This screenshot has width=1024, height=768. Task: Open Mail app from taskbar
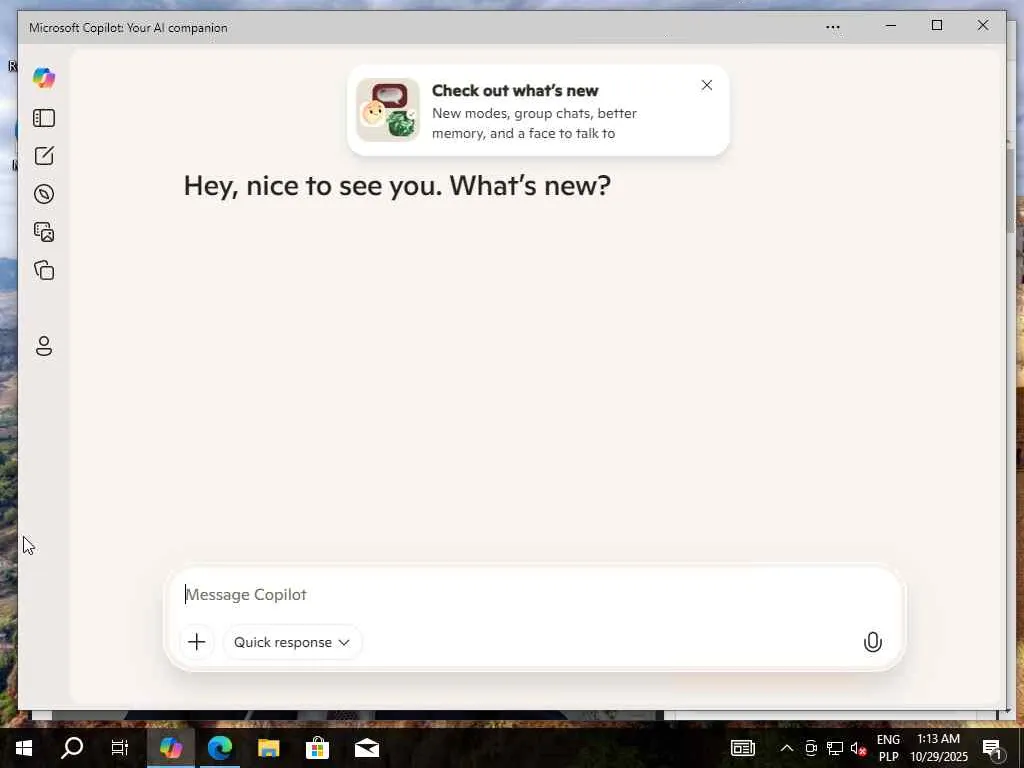click(x=367, y=748)
